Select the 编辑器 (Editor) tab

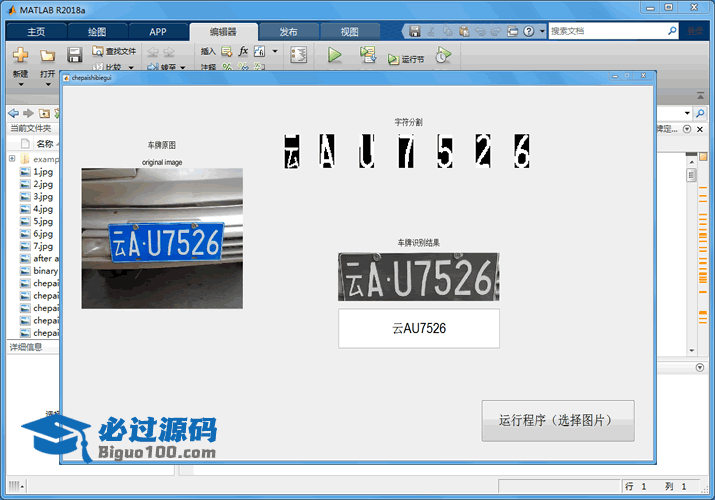click(223, 32)
